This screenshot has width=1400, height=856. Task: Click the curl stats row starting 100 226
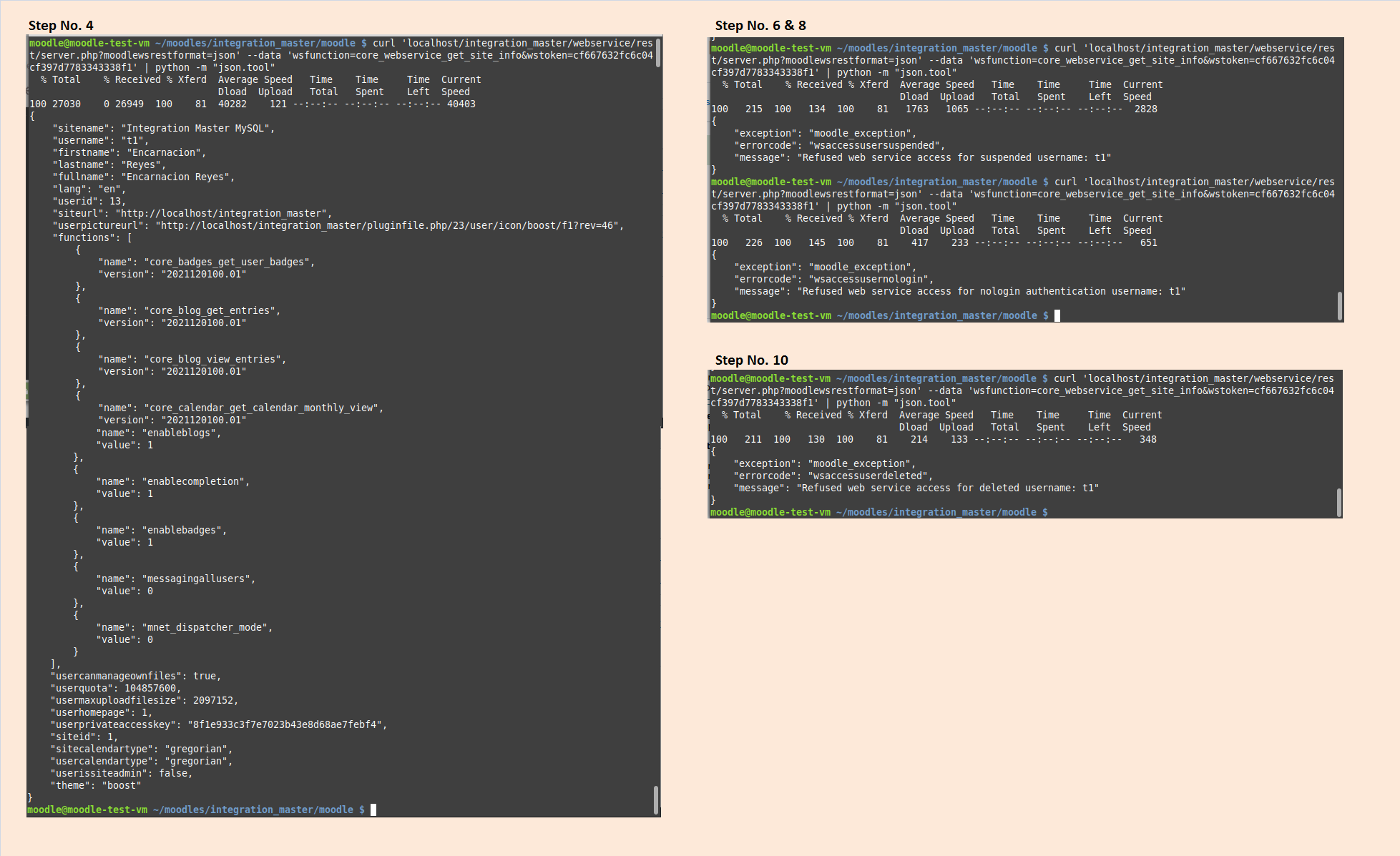click(x=934, y=243)
